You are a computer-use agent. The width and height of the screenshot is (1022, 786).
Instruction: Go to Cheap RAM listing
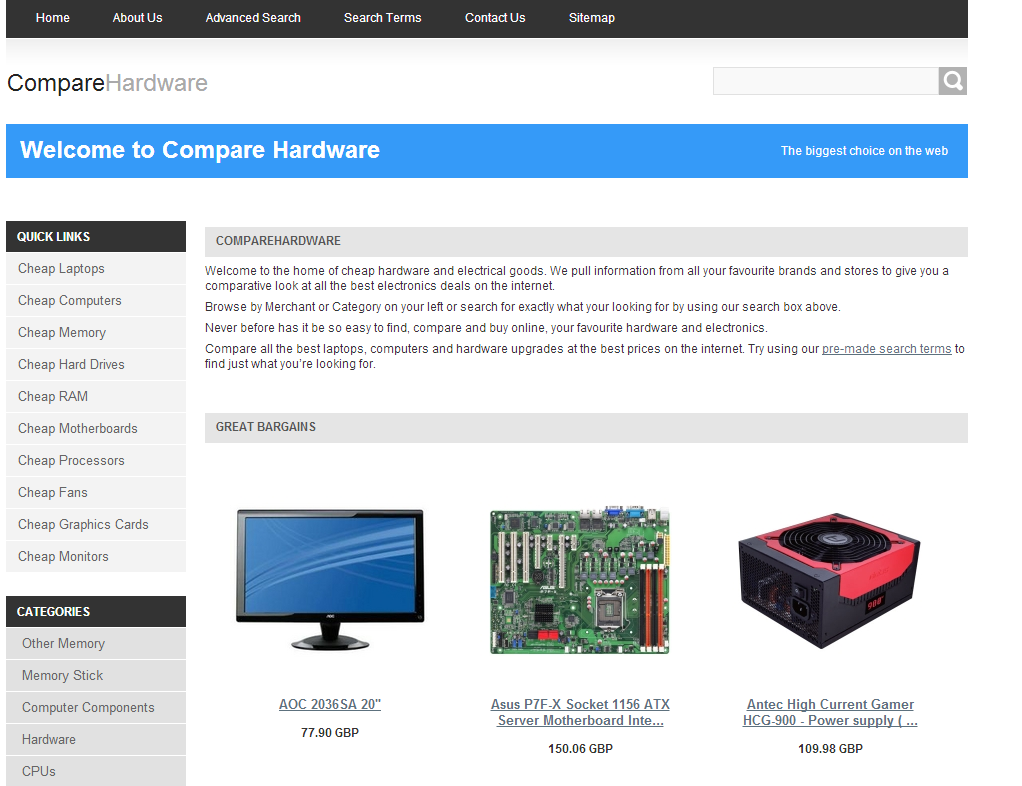pyautogui.click(x=96, y=396)
